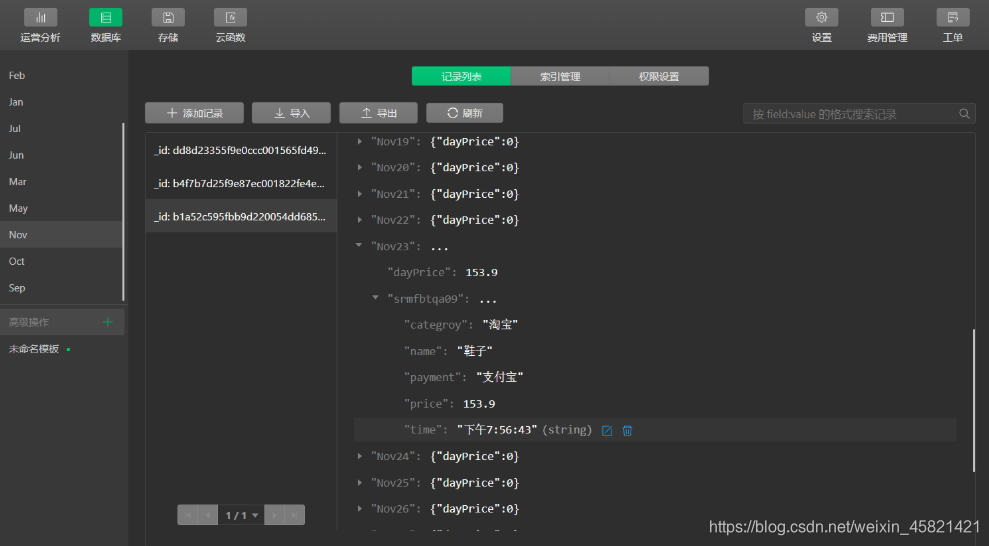The image size is (989, 546).
Task: Open the 存储 storage icon
Action: click(x=168, y=18)
